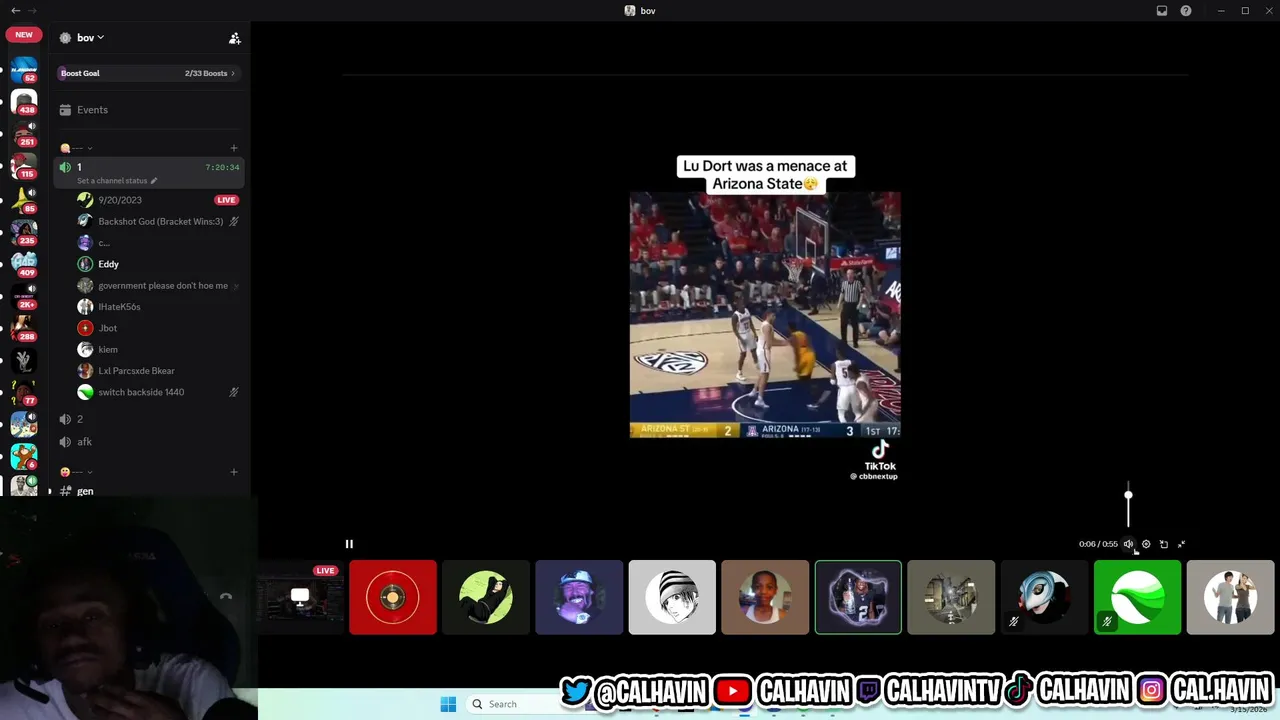The height and width of the screenshot is (720, 1280).
Task: Open server icon with 115 badge
Action: click(24, 166)
